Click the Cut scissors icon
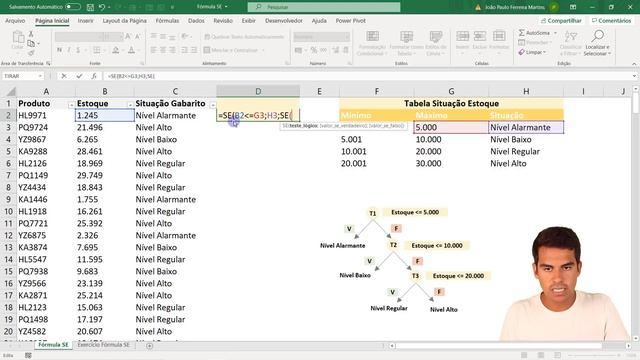 point(31,34)
